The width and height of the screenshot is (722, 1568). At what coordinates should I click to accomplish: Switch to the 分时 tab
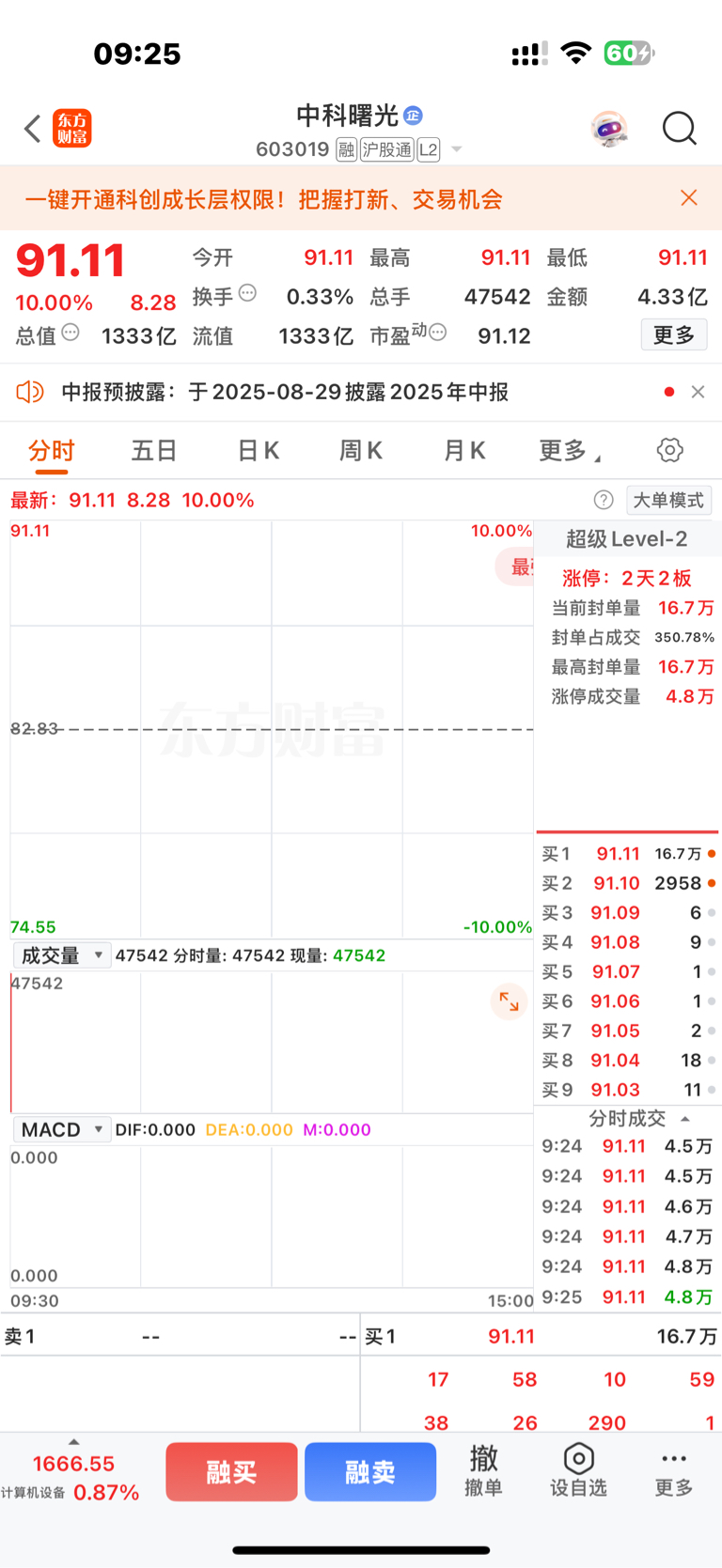click(51, 451)
